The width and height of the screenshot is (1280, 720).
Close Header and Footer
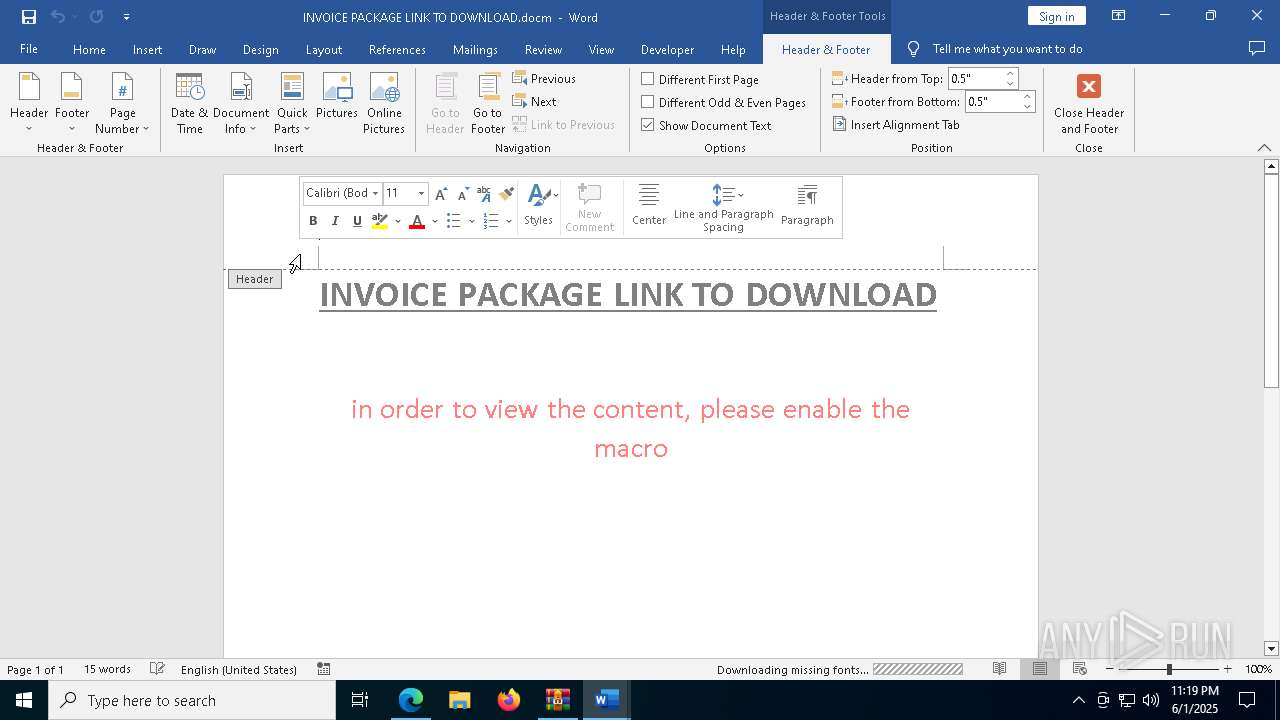[x=1089, y=103]
